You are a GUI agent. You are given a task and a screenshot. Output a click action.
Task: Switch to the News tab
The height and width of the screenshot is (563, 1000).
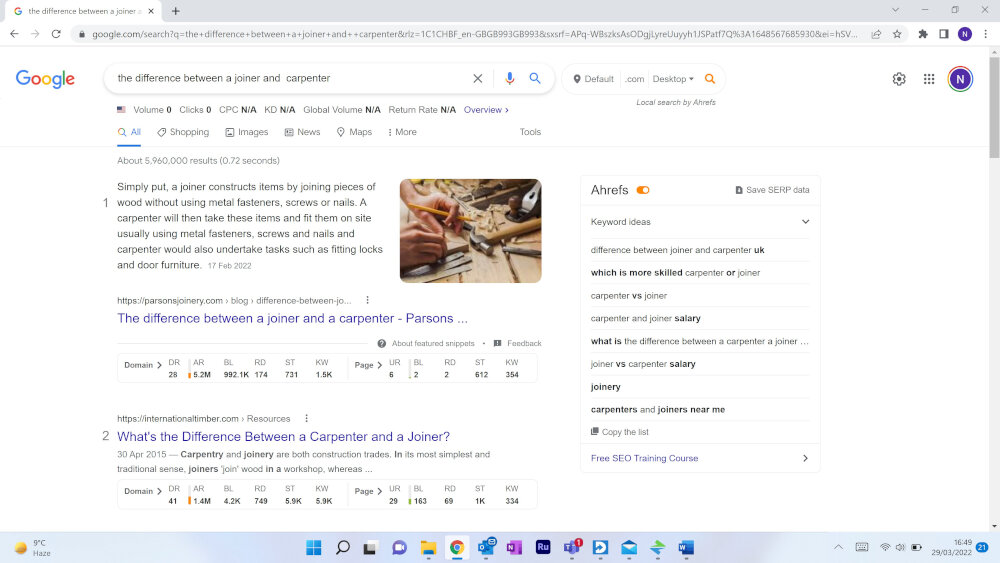pyautogui.click(x=302, y=132)
